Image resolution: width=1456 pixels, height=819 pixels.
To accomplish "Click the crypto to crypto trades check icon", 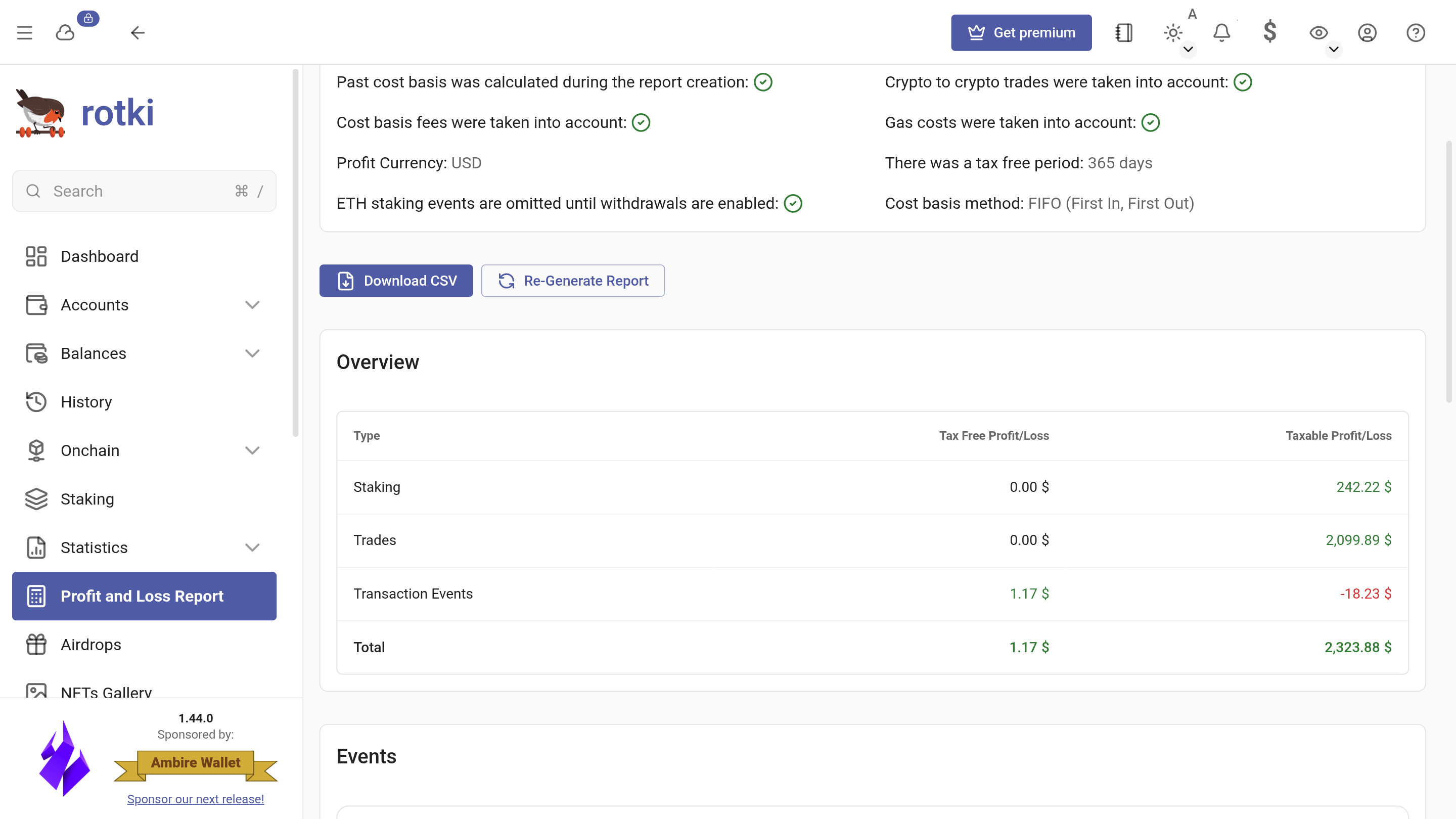I will 1243,82.
